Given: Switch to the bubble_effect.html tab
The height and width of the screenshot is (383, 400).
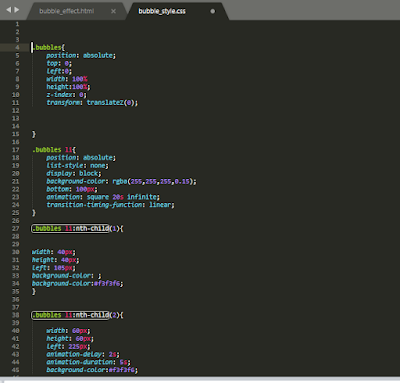Looking at the screenshot, I should 66,11.
